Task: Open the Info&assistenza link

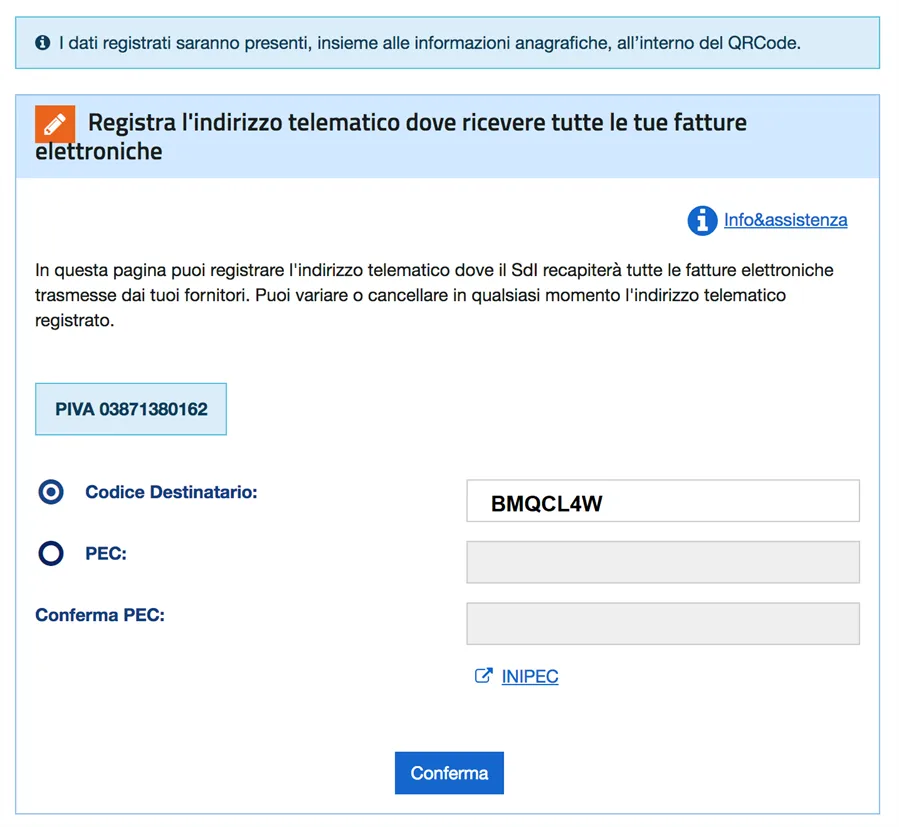Action: pos(785,220)
